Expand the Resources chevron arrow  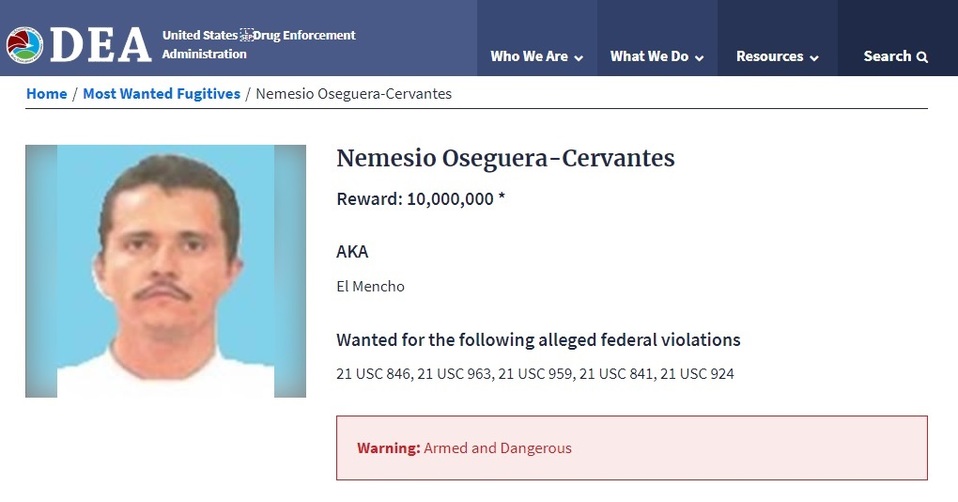click(x=814, y=58)
